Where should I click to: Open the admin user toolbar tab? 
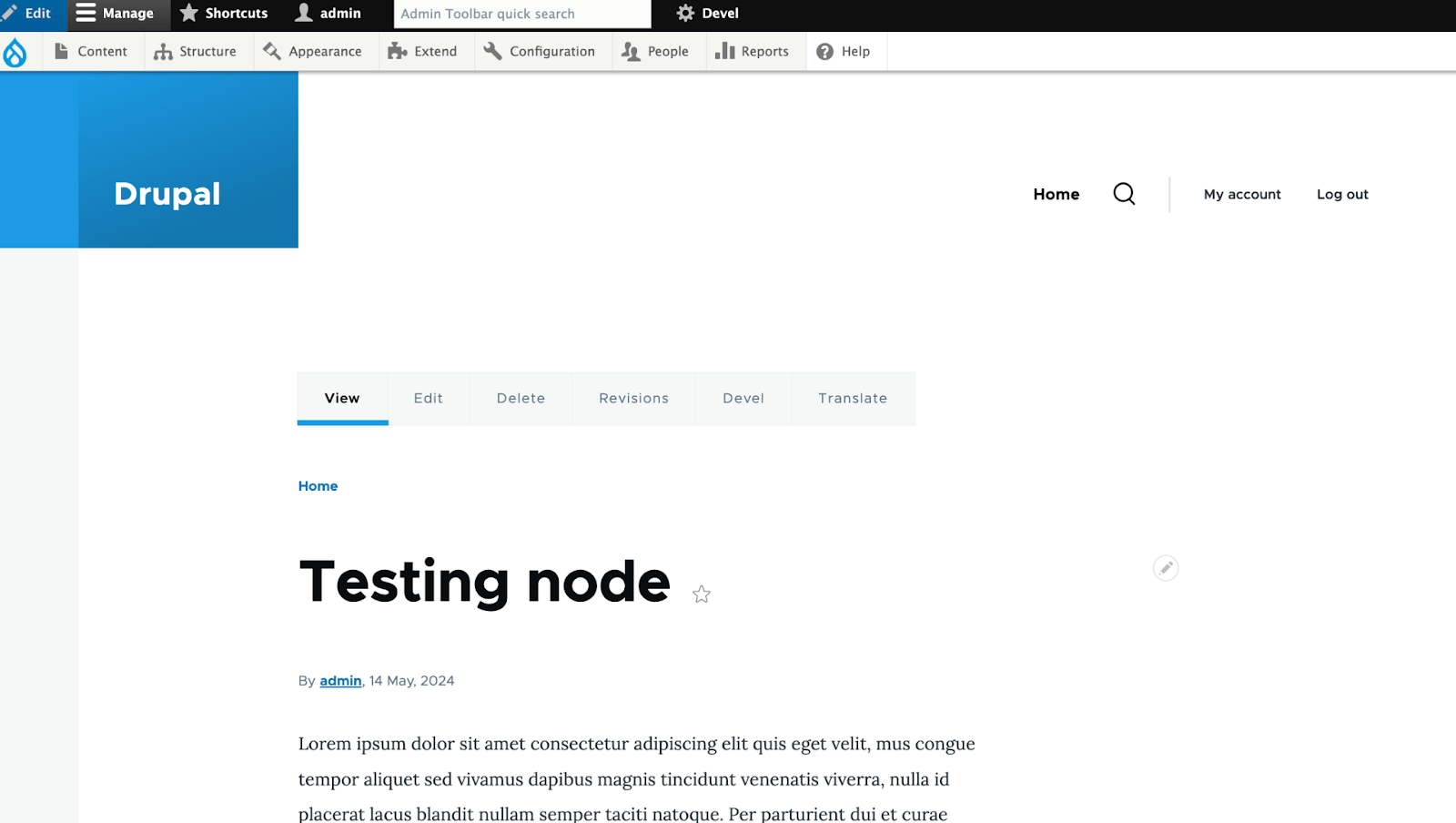[x=329, y=14]
